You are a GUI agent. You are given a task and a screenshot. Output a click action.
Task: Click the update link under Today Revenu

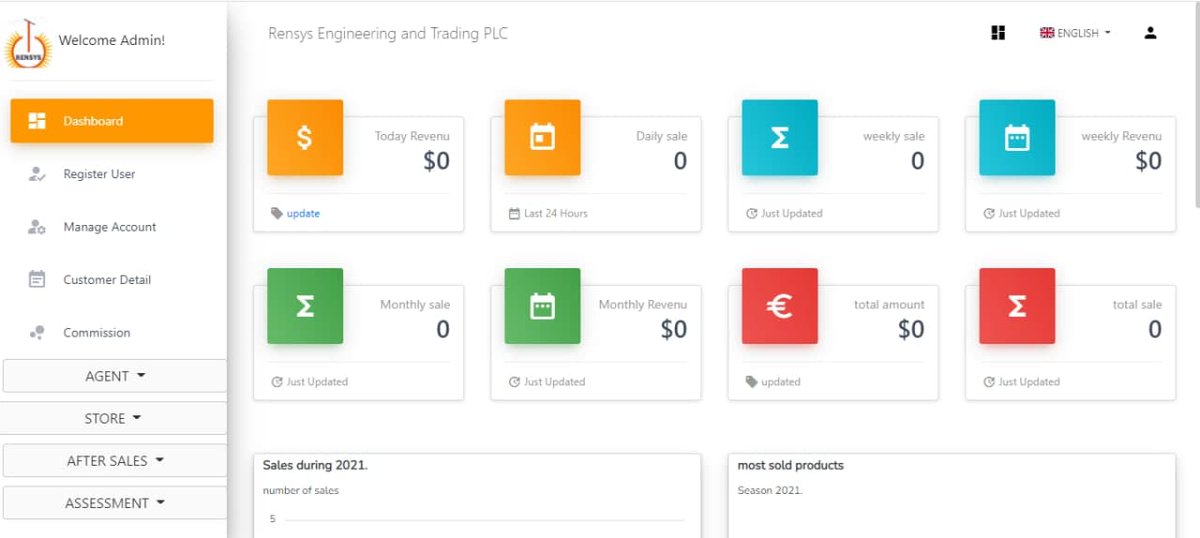303,214
